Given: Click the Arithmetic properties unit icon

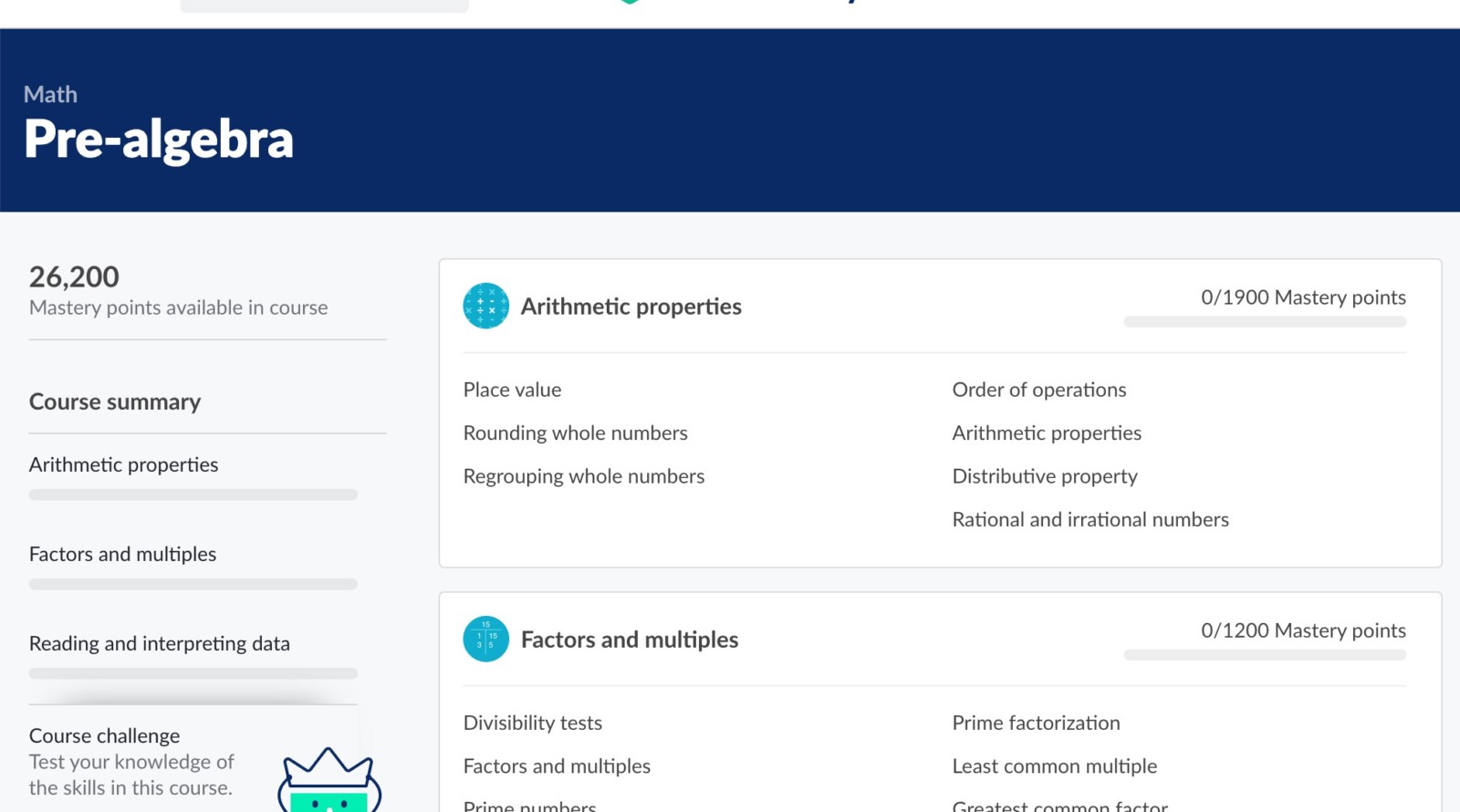Looking at the screenshot, I should pyautogui.click(x=485, y=306).
